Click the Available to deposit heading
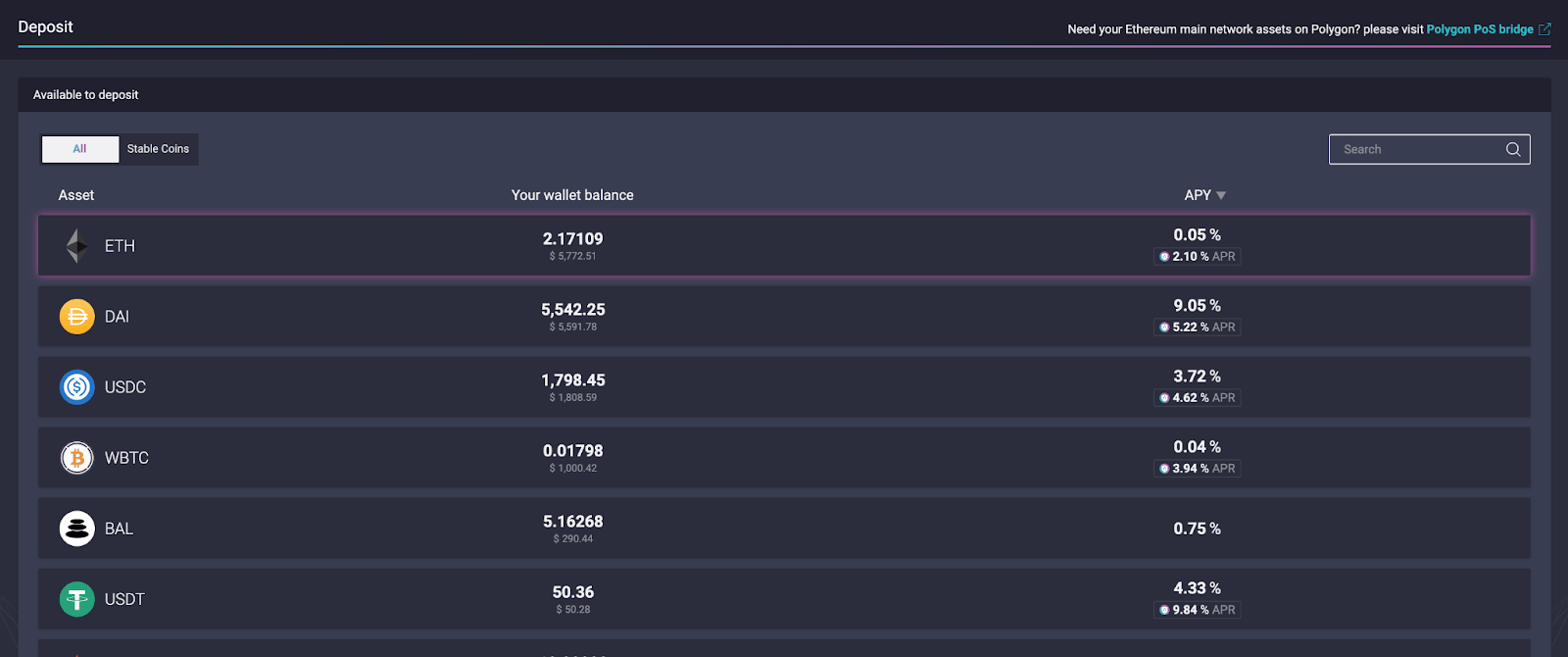The height and width of the screenshot is (657, 1568). click(85, 95)
